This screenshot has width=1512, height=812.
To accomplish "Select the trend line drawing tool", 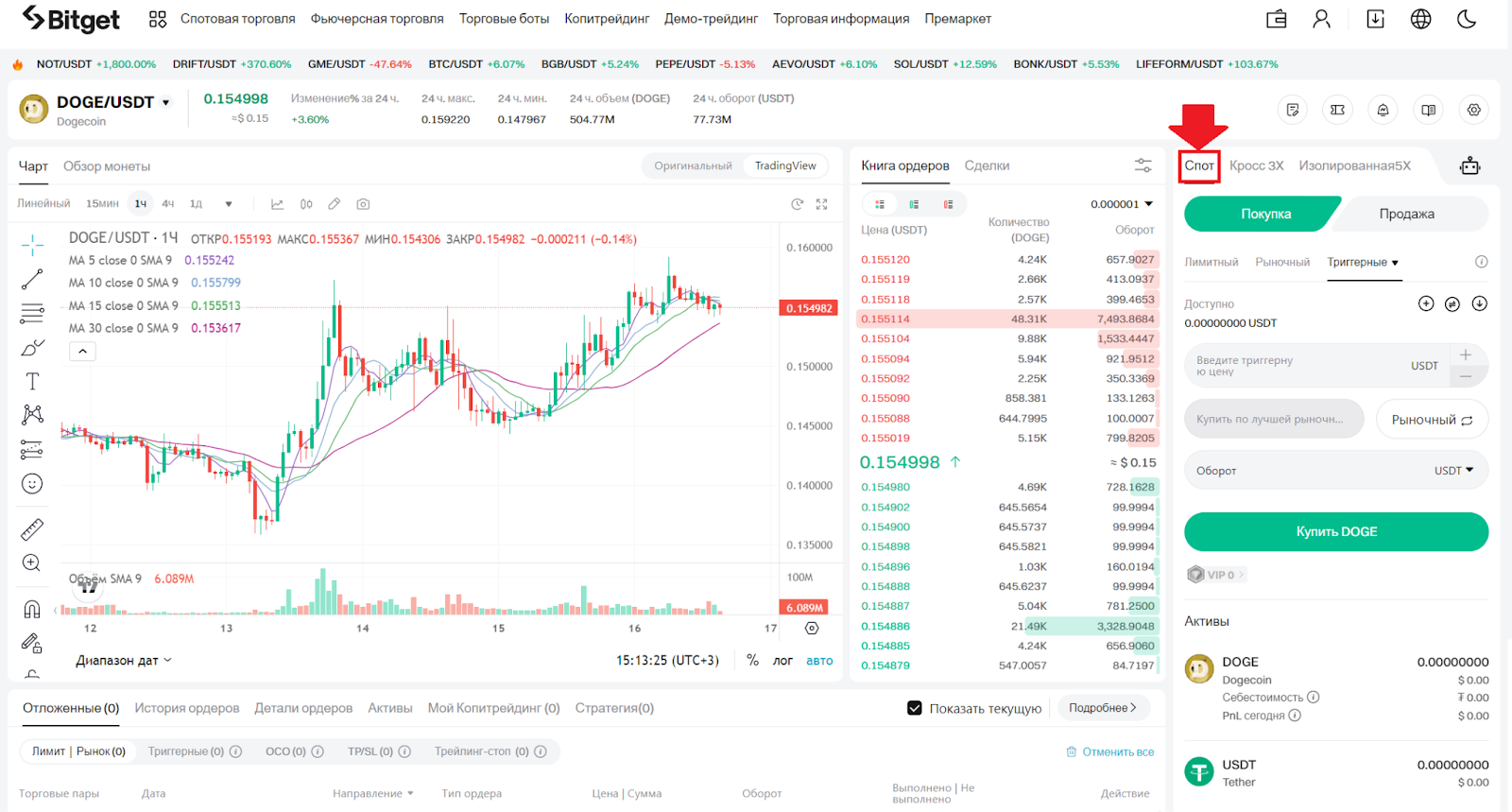I will pos(32,280).
